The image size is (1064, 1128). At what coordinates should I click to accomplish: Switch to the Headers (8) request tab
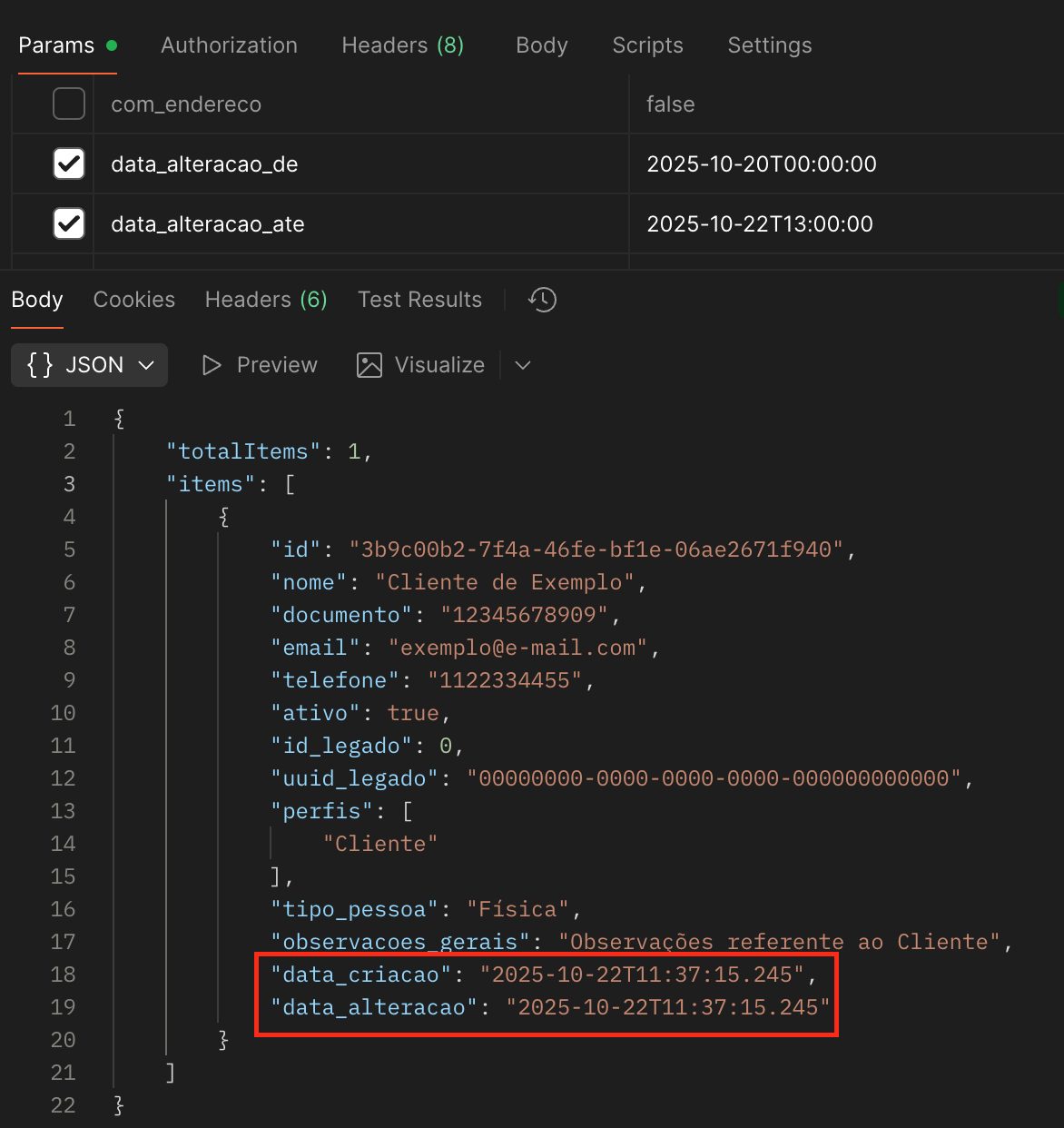403,45
